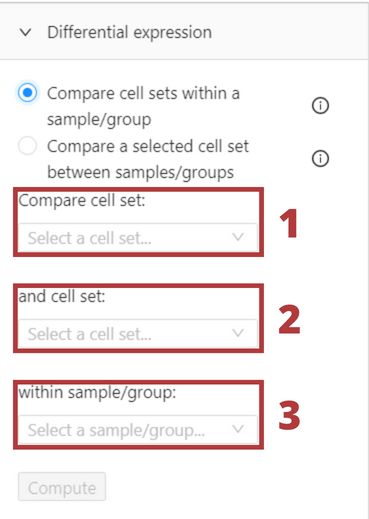Click the arrow in 'and cell set' dropdown
Screen dimensions: 369x519
pyautogui.click(x=238, y=333)
